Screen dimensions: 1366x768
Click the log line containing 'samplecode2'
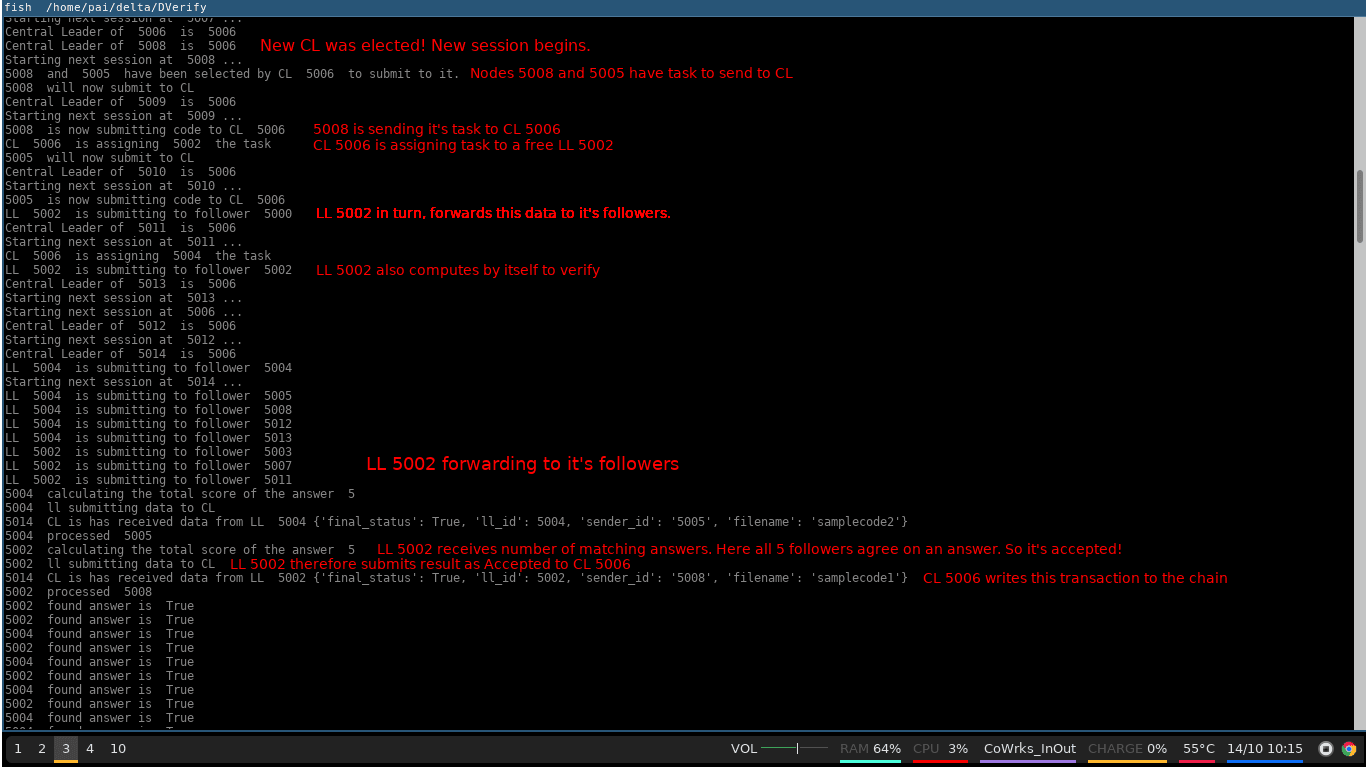tap(456, 522)
